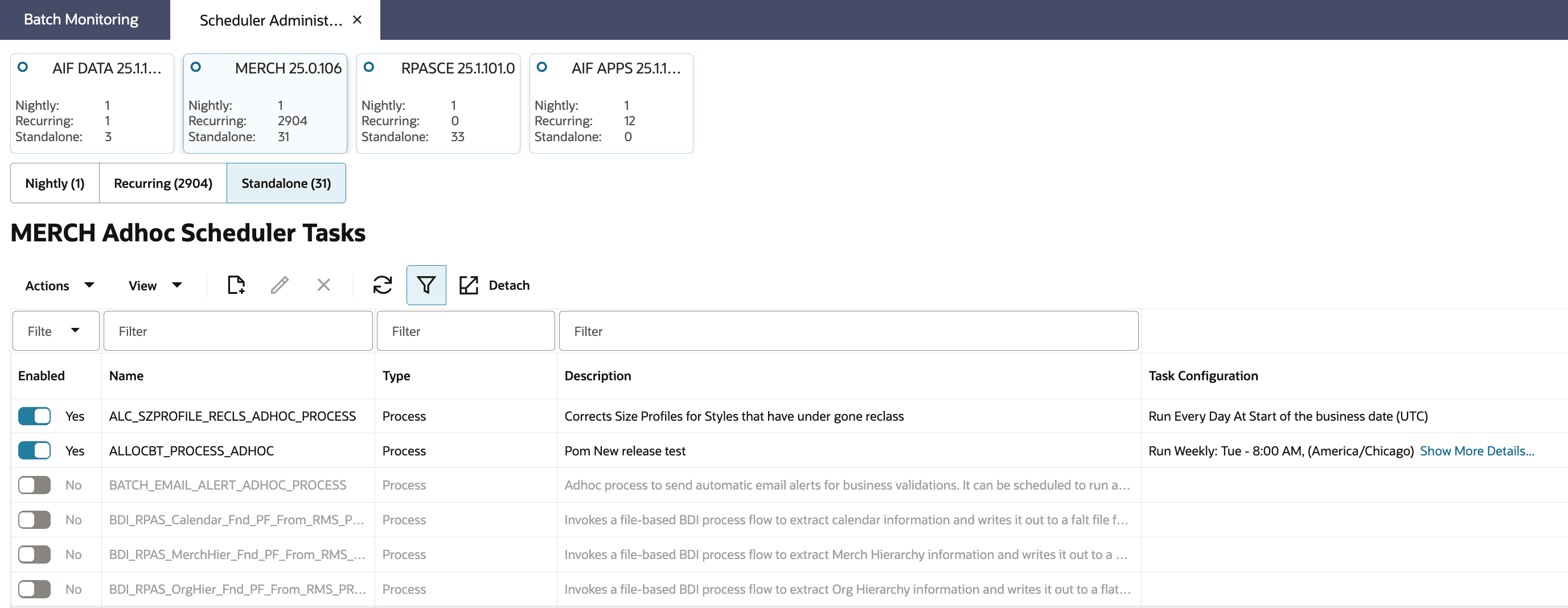Click the Name column filter field
1568x608 pixels.
[238, 331]
